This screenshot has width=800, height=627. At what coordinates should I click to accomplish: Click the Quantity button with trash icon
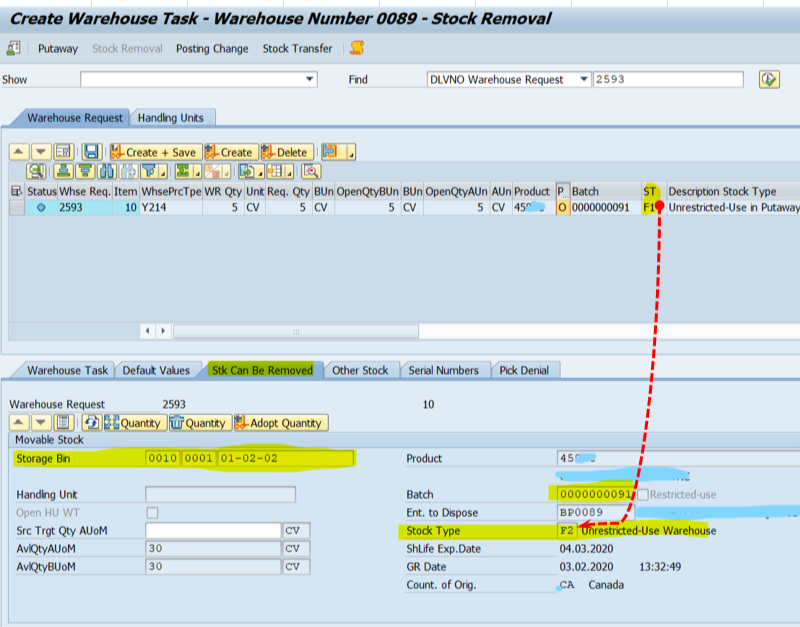point(199,423)
